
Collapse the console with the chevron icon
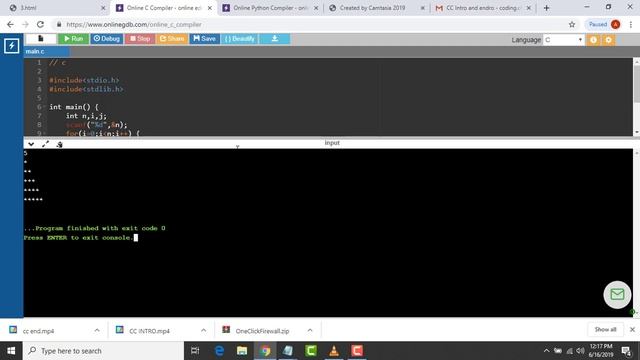click(31, 144)
